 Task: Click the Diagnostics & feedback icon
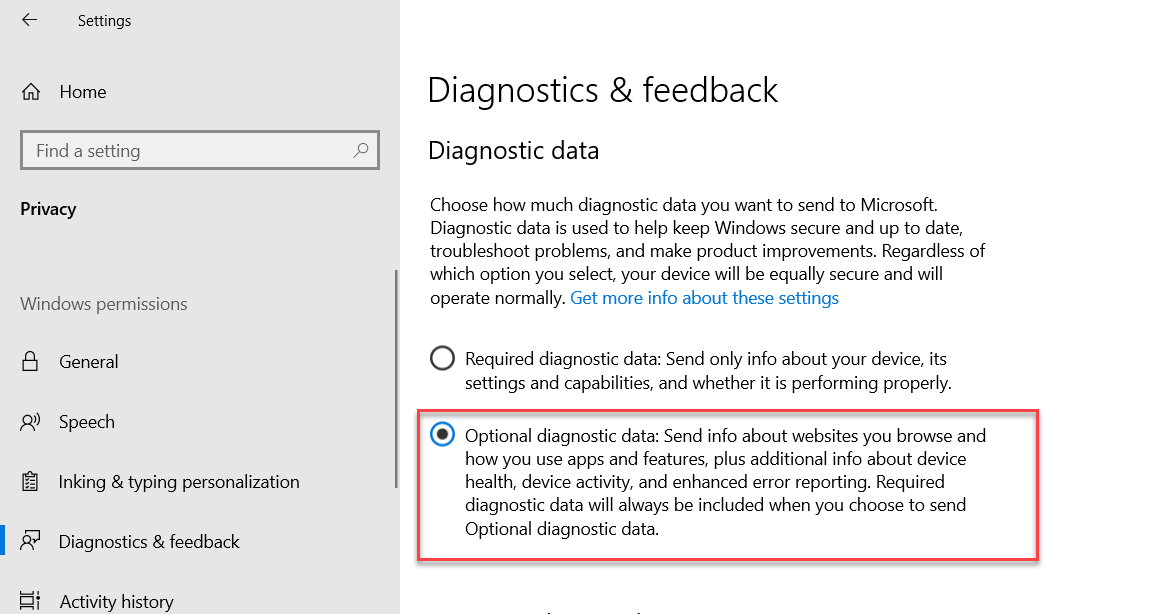[30, 542]
